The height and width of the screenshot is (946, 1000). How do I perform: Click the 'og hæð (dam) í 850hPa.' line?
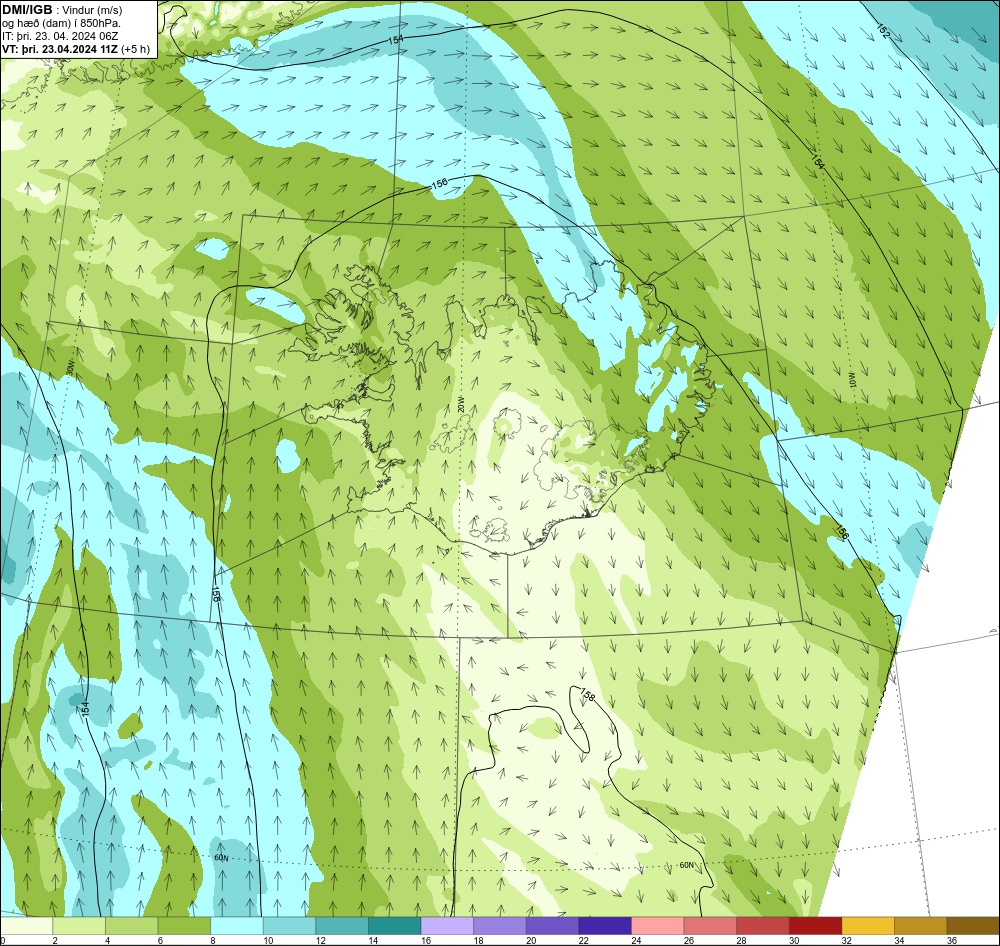pos(61,23)
